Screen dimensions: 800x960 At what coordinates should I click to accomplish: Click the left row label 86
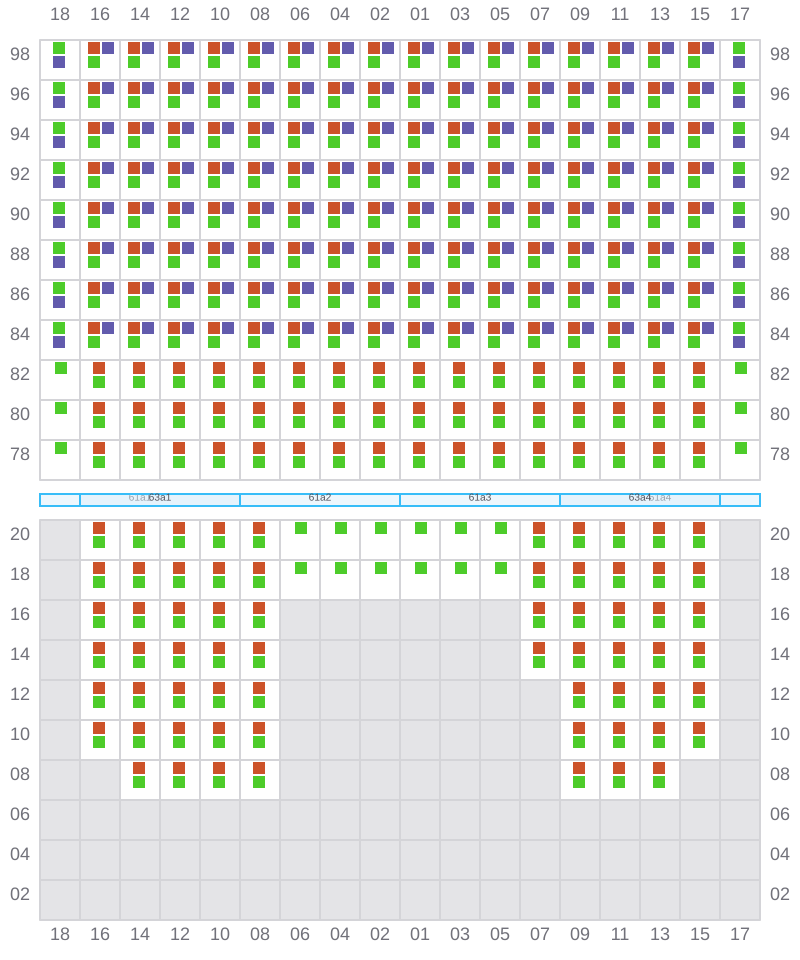coord(20,294)
